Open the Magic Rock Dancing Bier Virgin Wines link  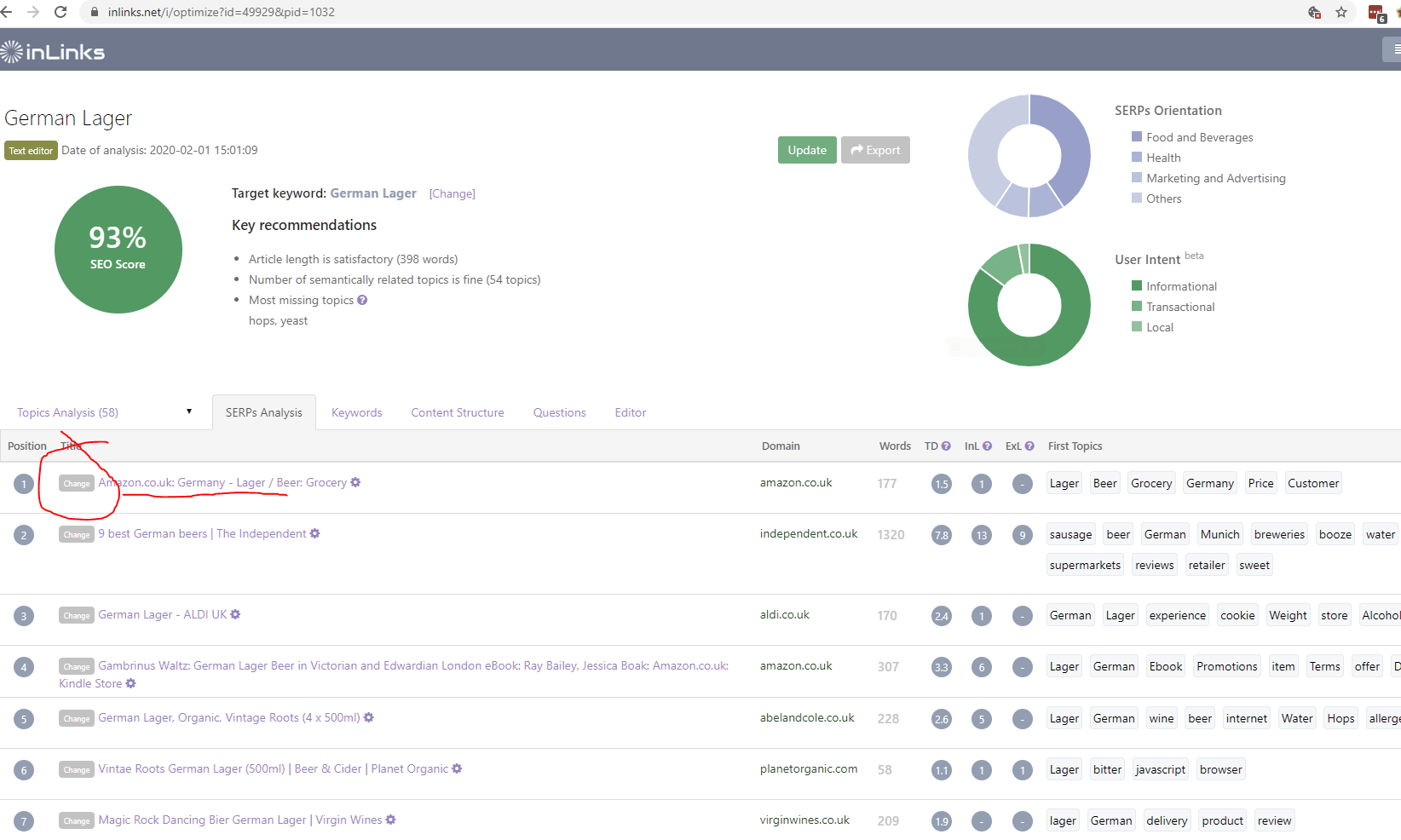(x=240, y=820)
